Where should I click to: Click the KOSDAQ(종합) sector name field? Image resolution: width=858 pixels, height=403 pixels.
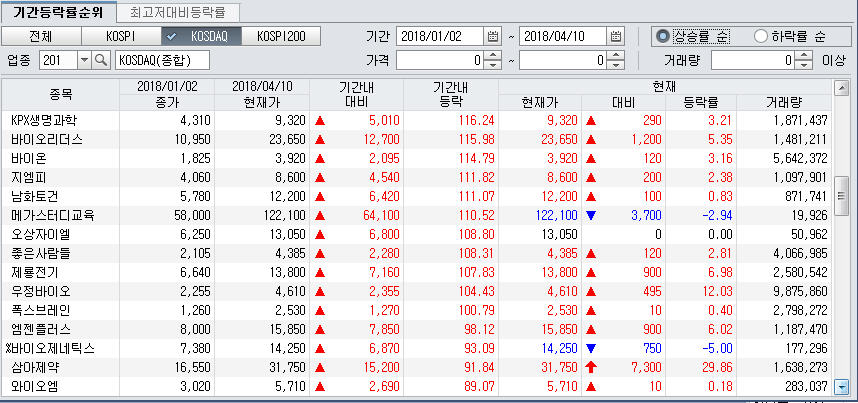tap(163, 60)
